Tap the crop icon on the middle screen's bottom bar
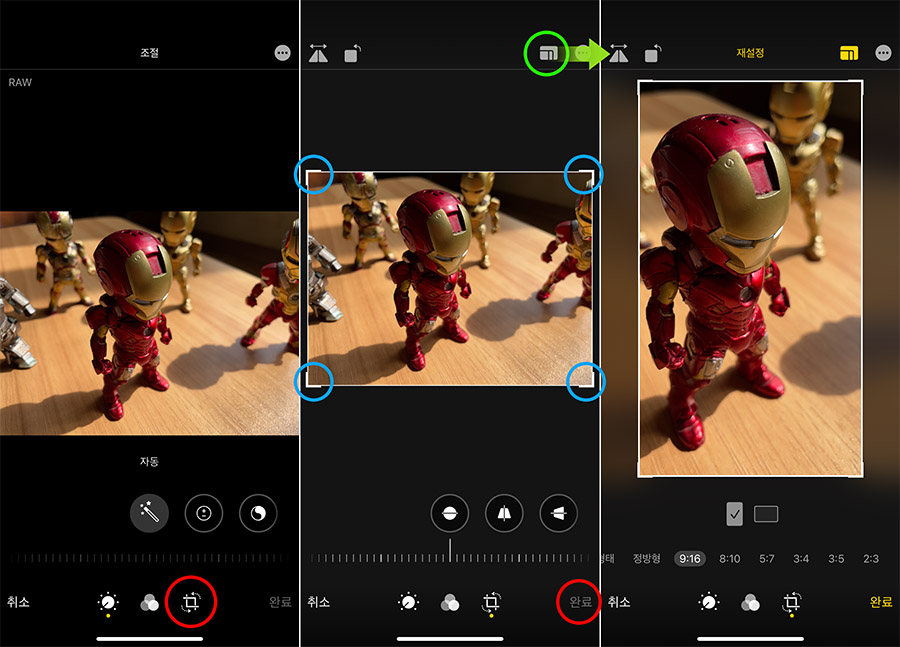 [x=491, y=603]
